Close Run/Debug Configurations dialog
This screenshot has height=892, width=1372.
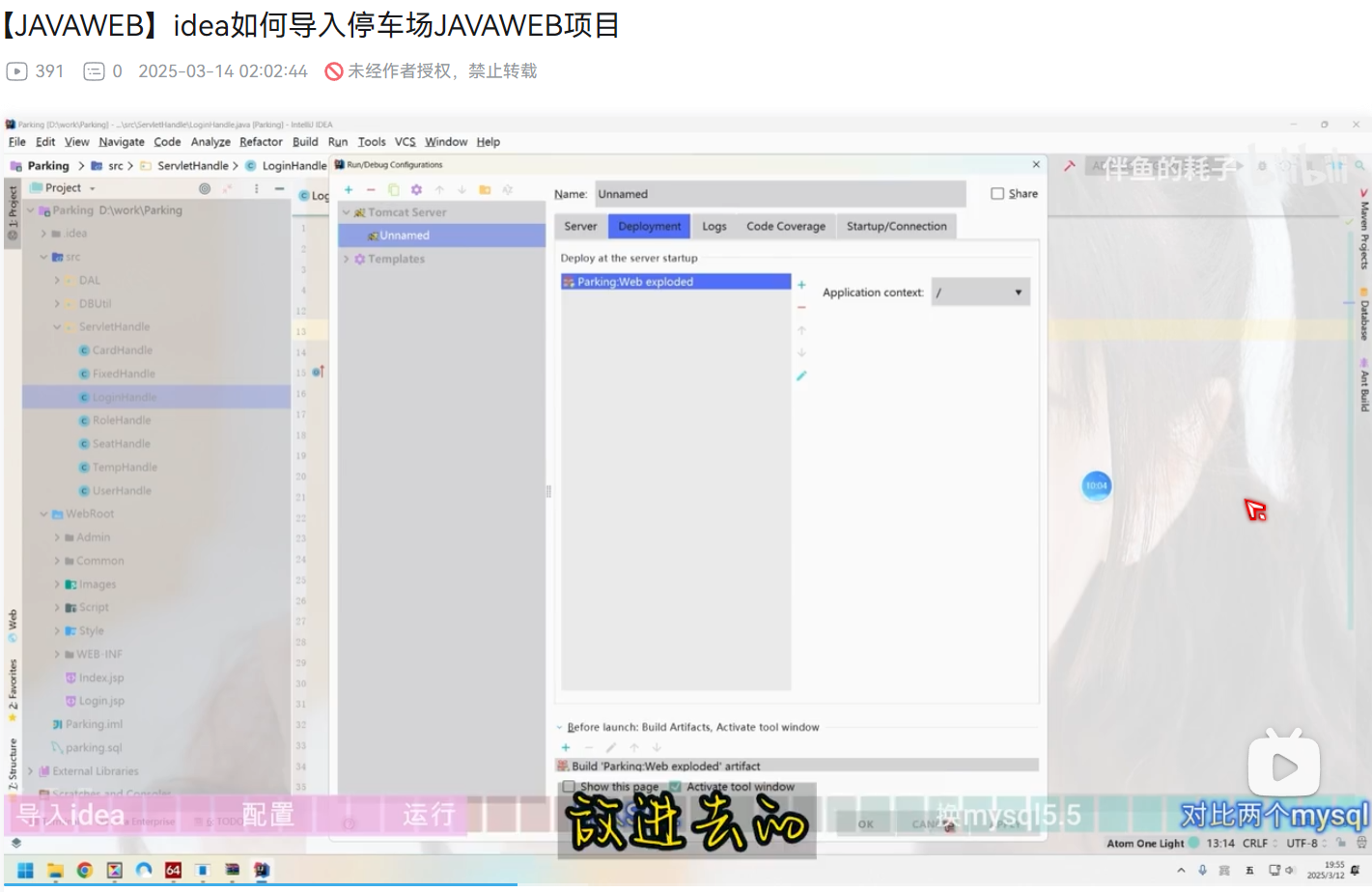1036,165
